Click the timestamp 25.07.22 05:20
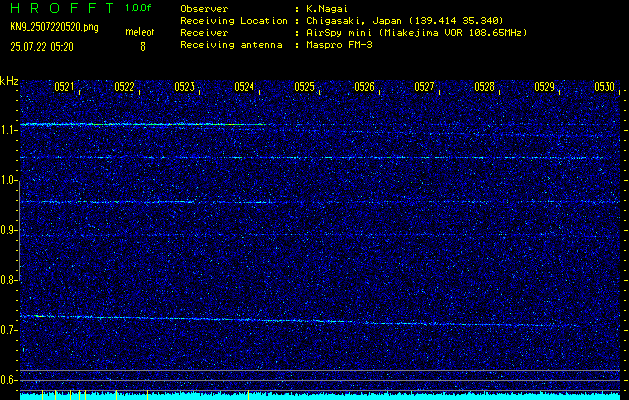 point(42,47)
